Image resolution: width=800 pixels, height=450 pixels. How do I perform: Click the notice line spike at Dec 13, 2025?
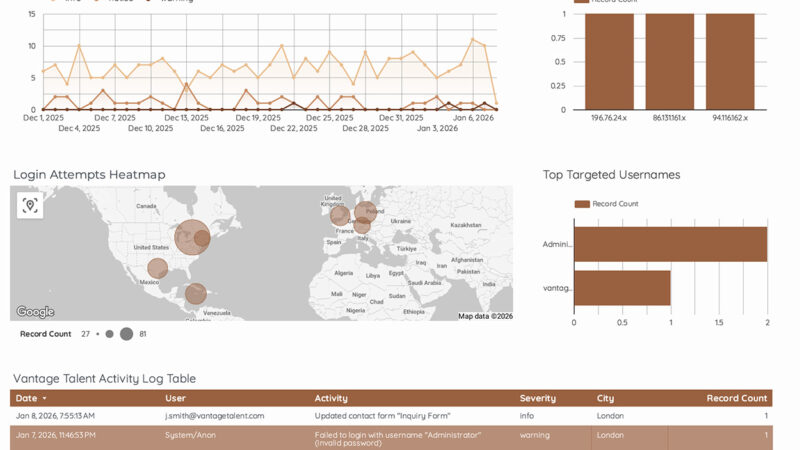click(x=186, y=84)
